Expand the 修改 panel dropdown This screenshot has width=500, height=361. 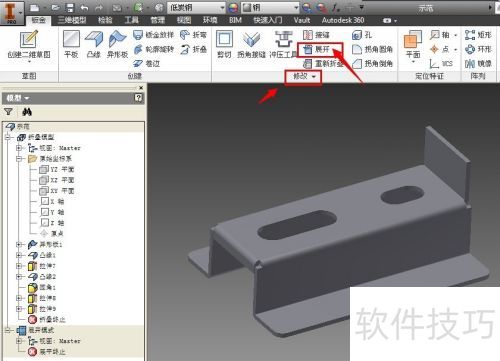(x=304, y=77)
